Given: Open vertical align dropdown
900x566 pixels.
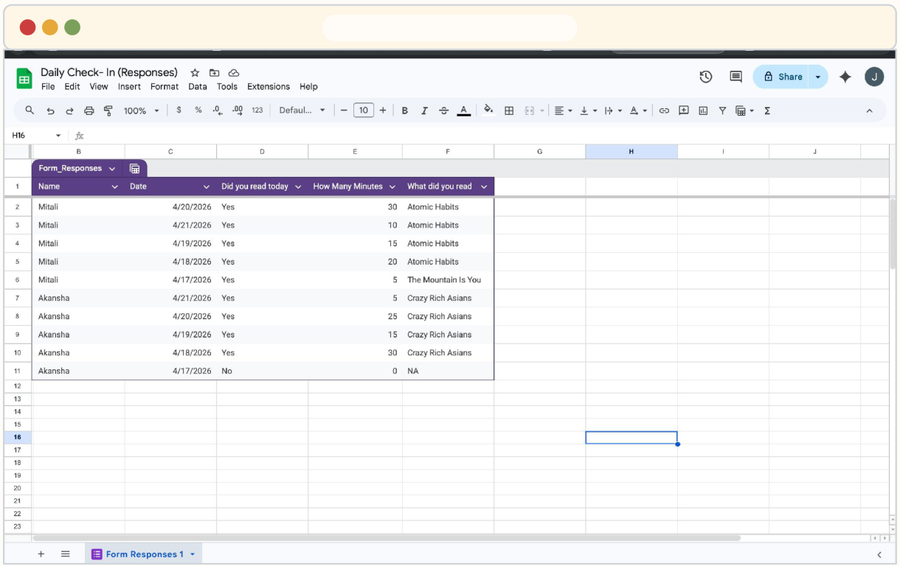Looking at the screenshot, I should point(588,111).
